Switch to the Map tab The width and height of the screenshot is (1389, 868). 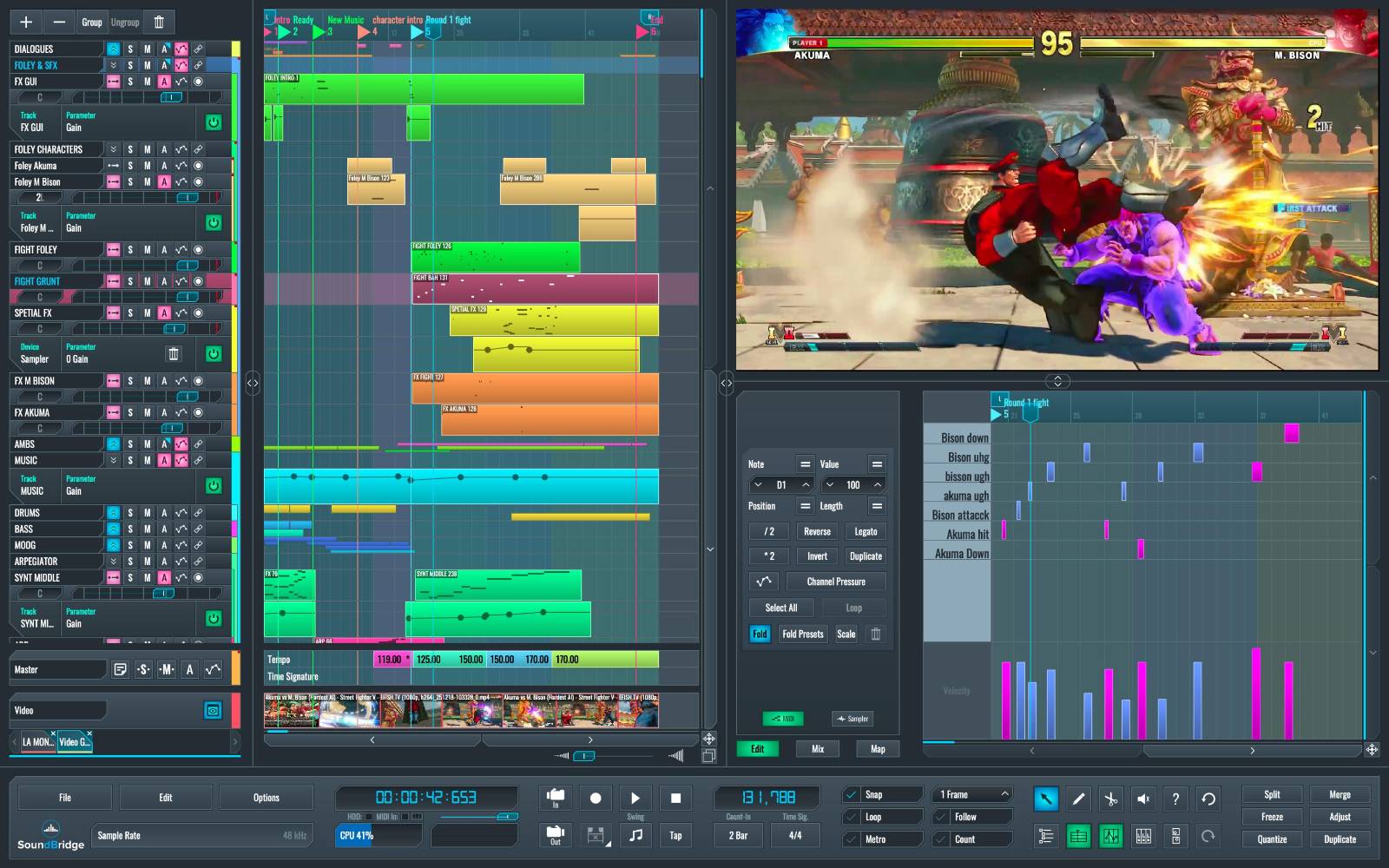pos(878,749)
